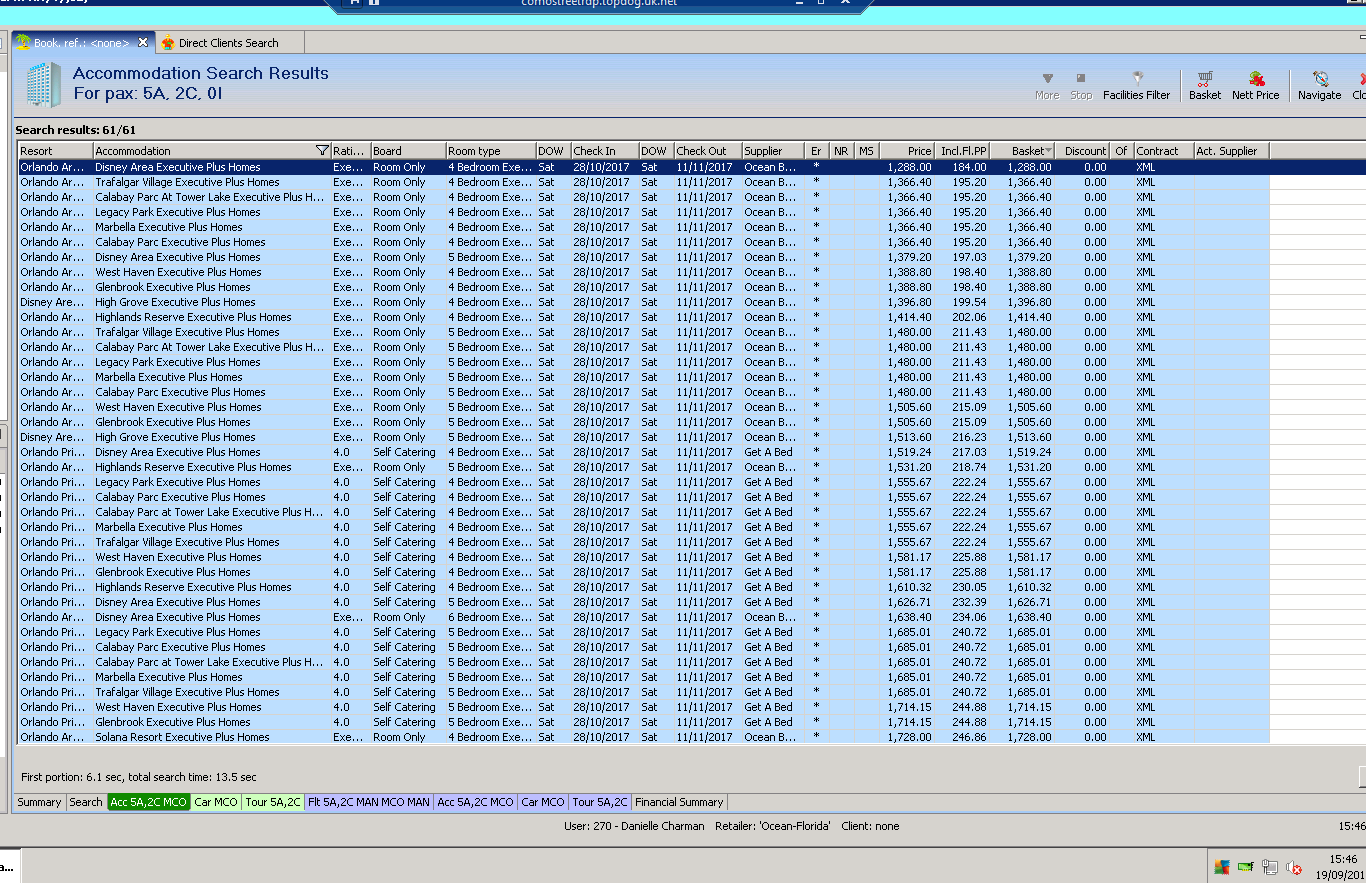The image size is (1366, 883).
Task: Click the Basket shopping cart icon
Action: click(1204, 80)
